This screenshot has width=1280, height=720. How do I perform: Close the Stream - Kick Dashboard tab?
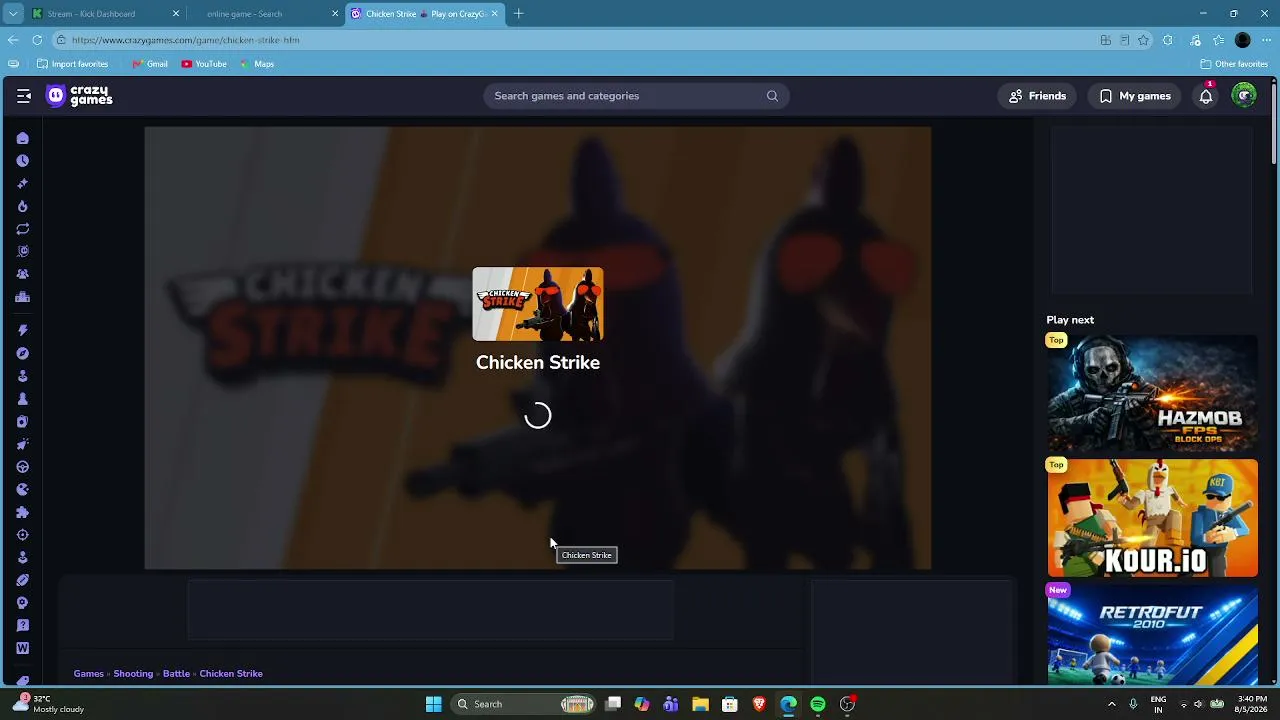point(176,14)
